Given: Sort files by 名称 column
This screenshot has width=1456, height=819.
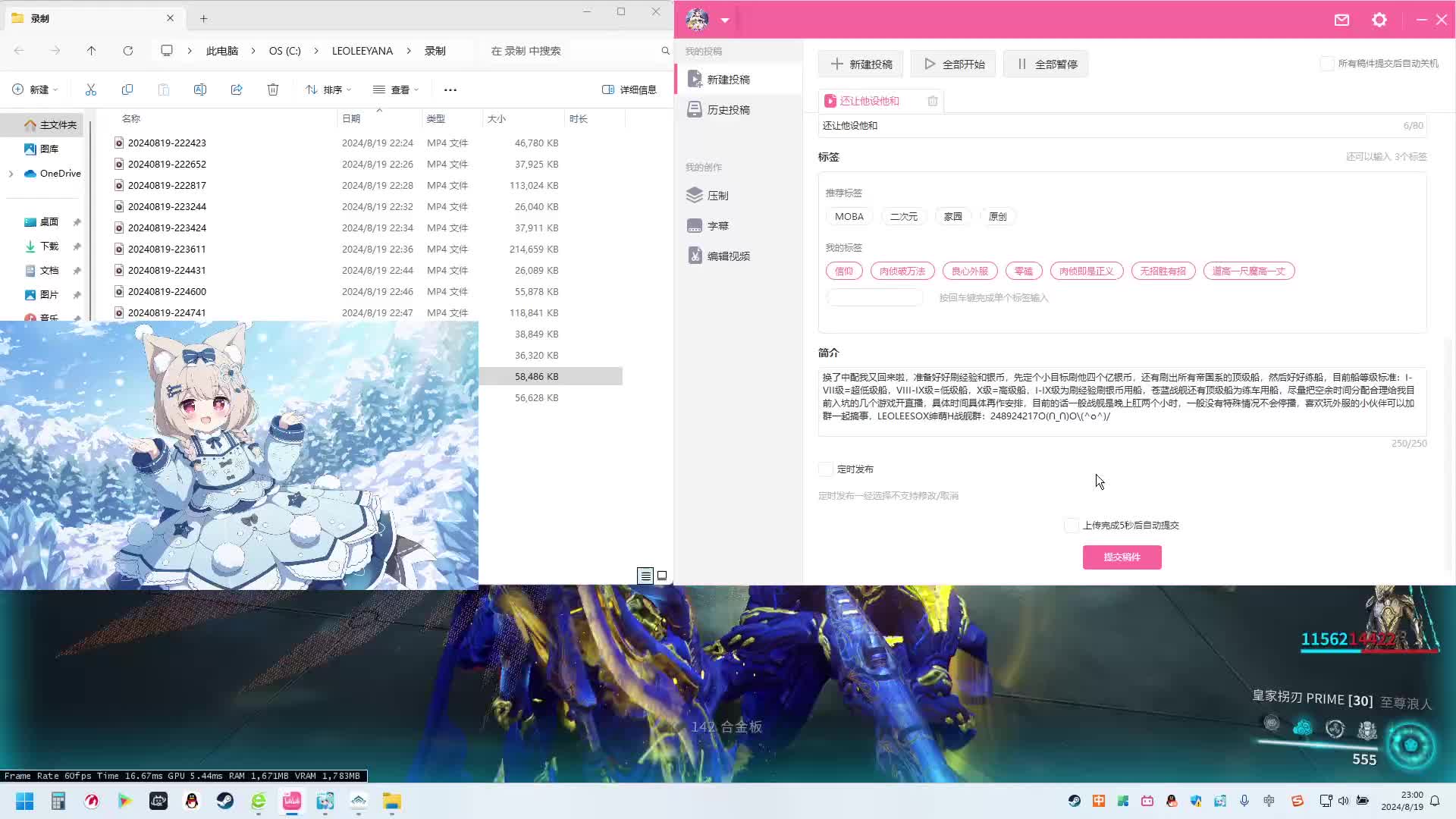Looking at the screenshot, I should 131,119.
